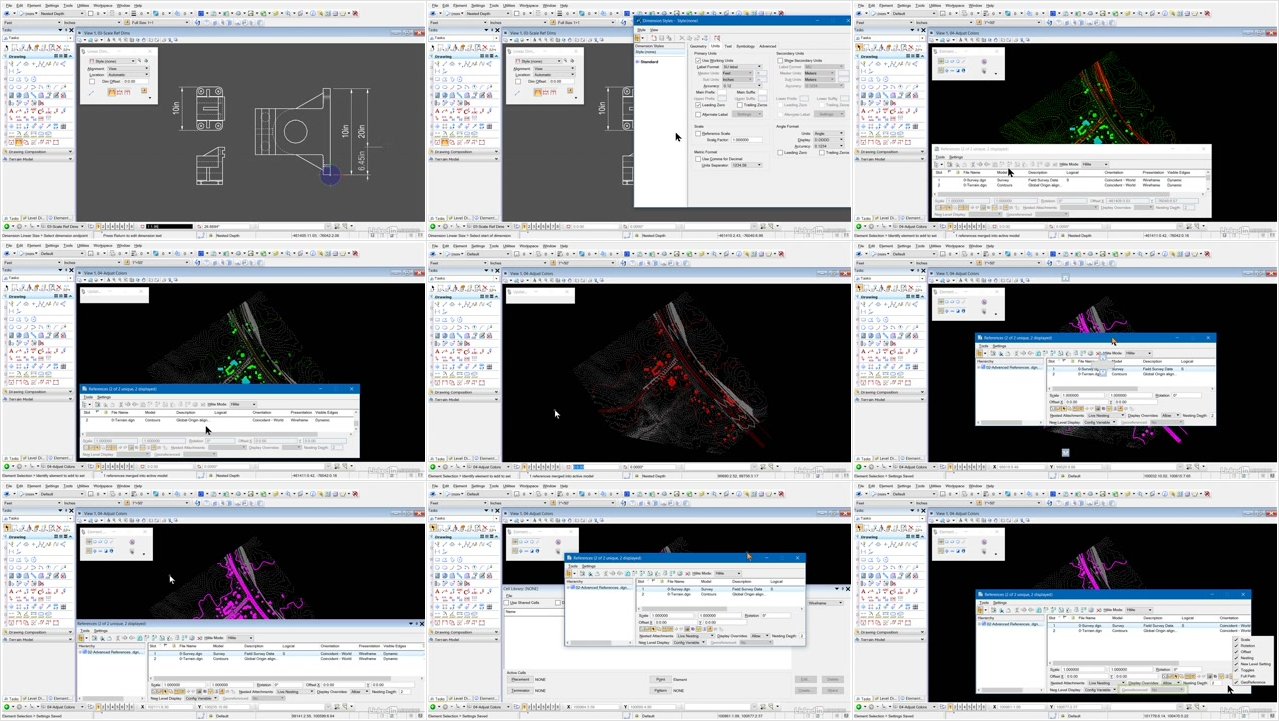Switch to Symbology tab in Dimension Styles dialog
1279x721 pixels.
click(745, 46)
